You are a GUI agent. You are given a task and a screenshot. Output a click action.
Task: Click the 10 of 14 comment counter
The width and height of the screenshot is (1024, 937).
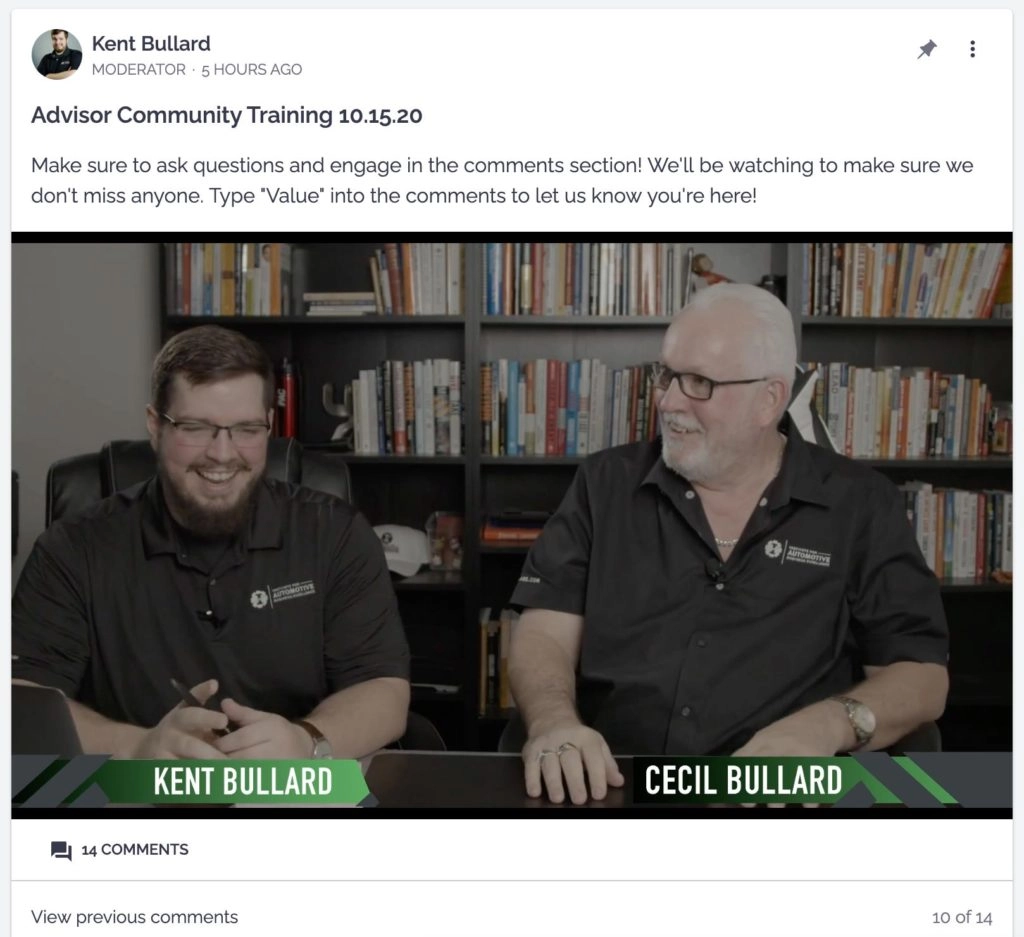[962, 917]
